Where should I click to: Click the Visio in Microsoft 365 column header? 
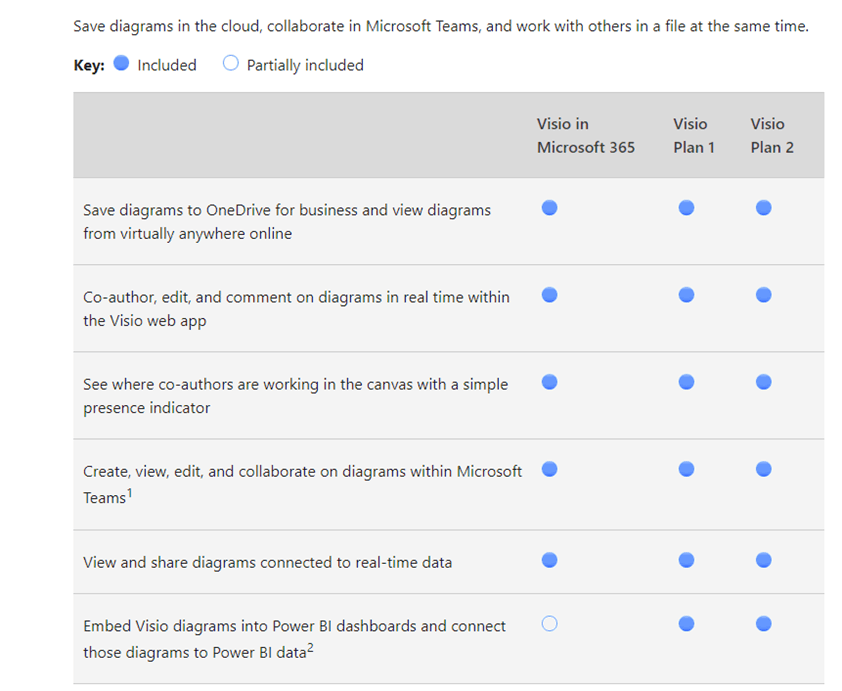[586, 135]
